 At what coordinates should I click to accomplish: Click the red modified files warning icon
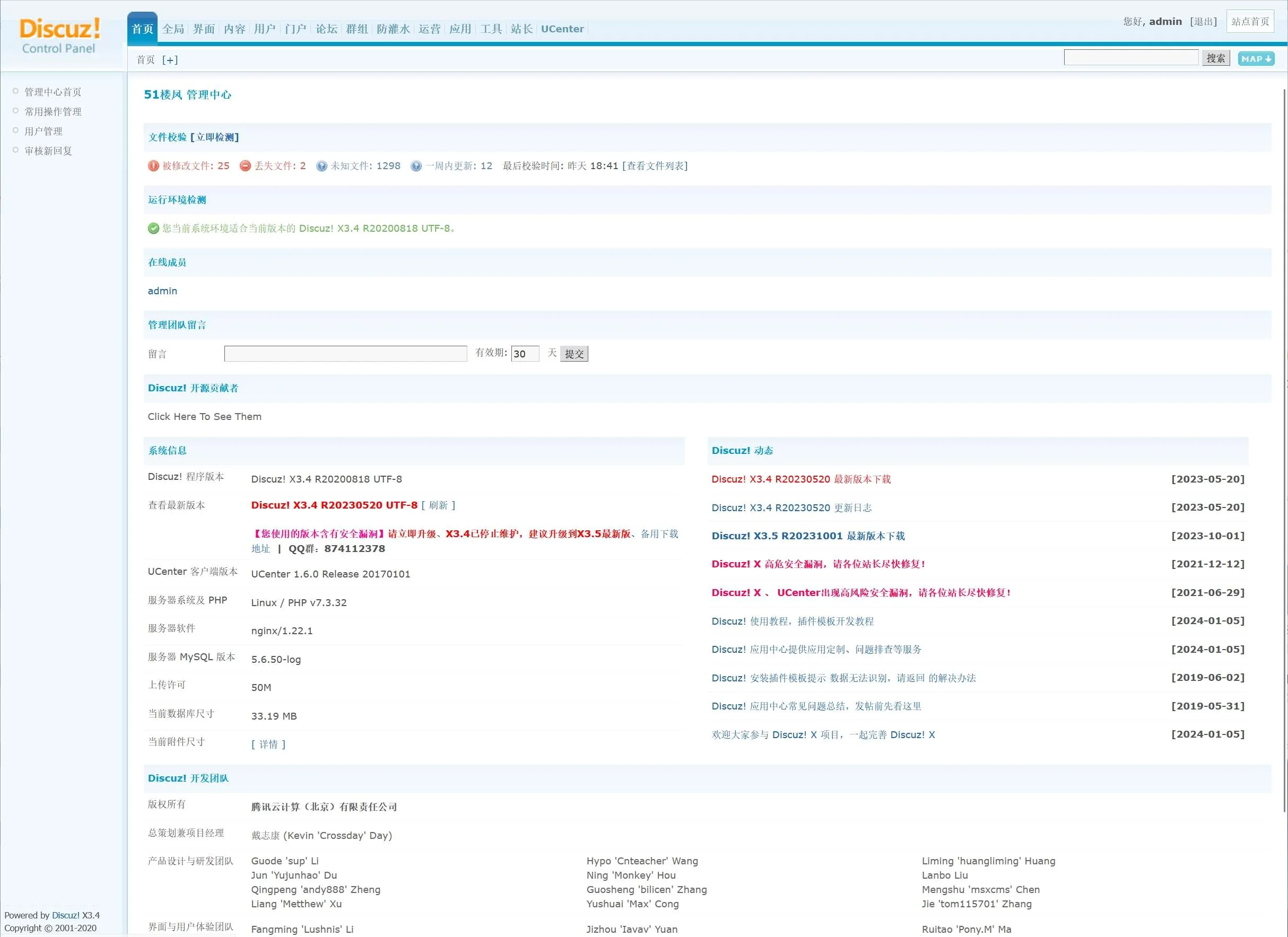153,166
